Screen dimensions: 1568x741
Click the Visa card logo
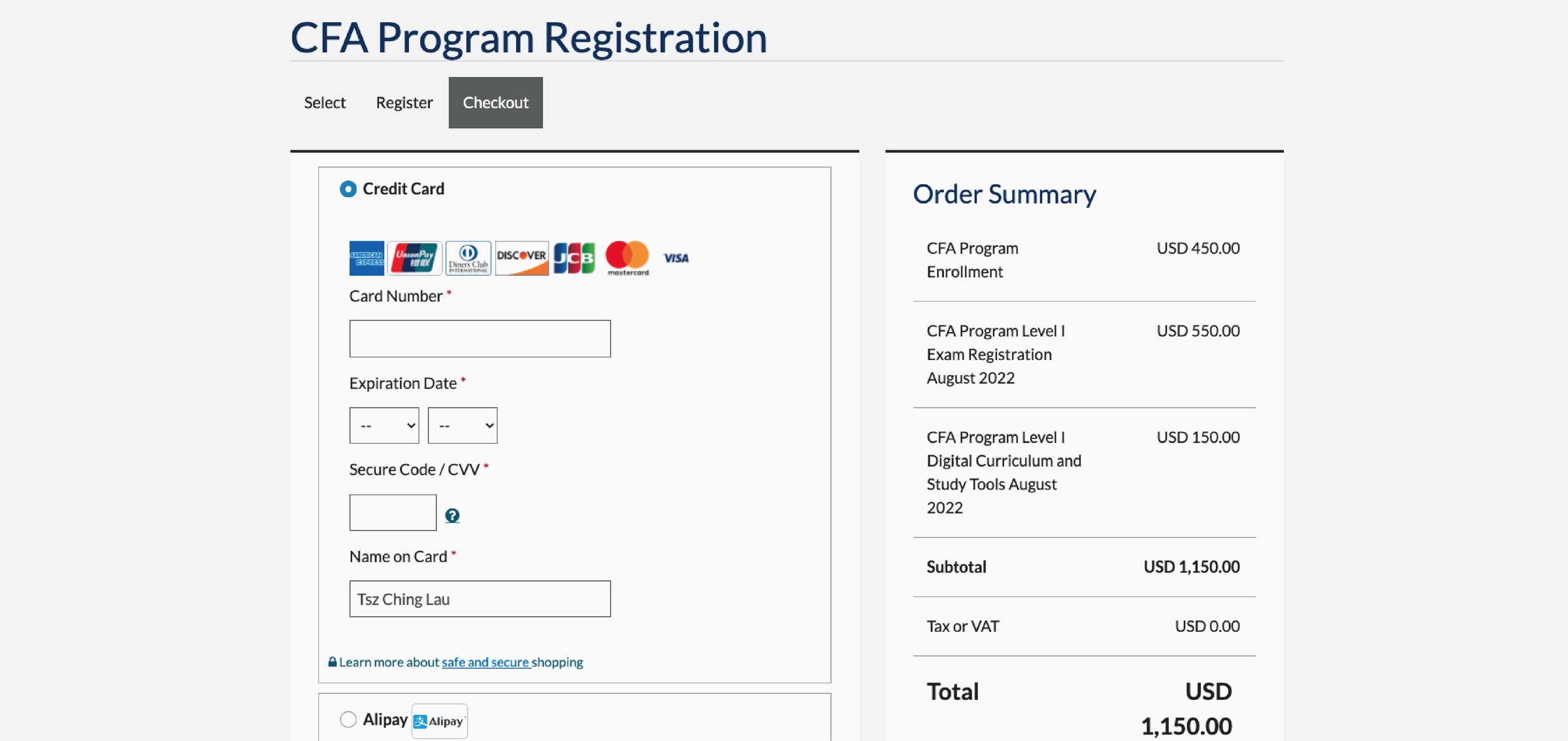coord(676,258)
